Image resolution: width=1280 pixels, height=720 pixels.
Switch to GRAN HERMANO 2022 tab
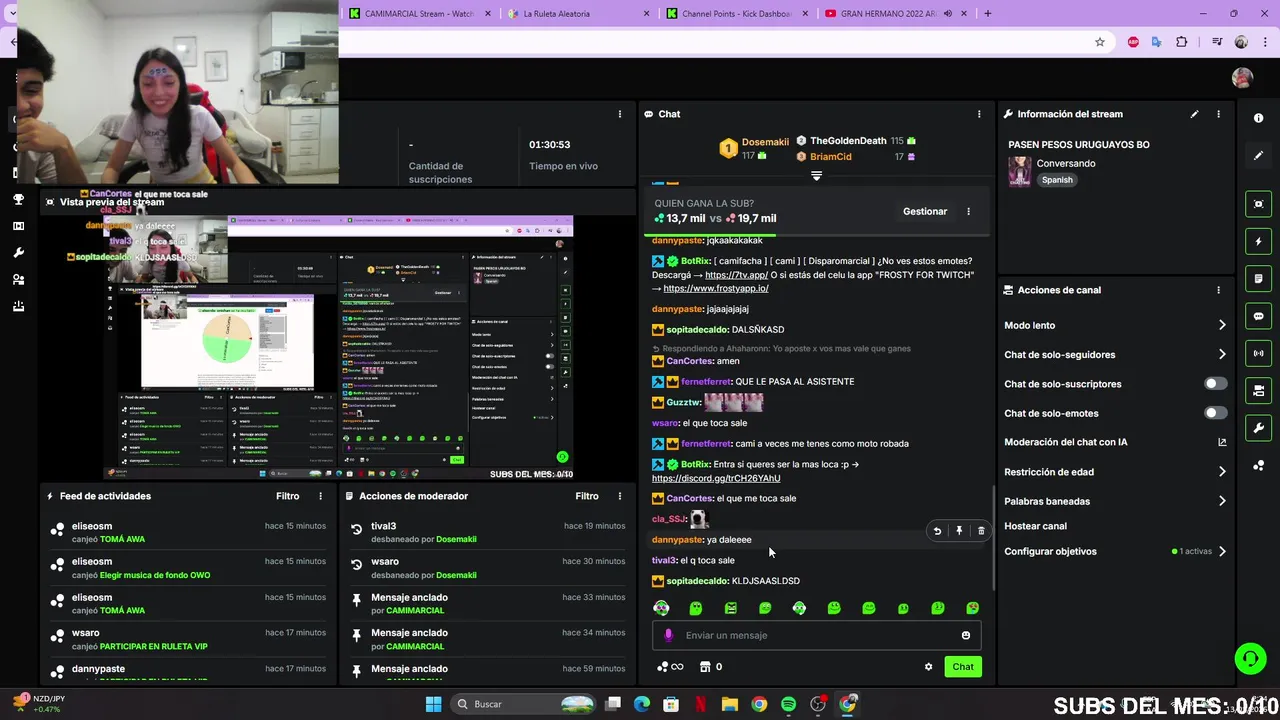coord(896,14)
